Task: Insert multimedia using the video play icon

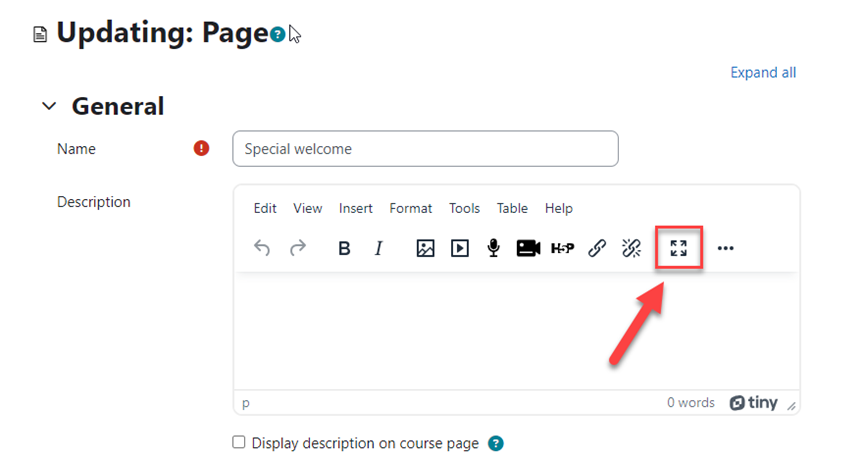Action: click(x=459, y=248)
